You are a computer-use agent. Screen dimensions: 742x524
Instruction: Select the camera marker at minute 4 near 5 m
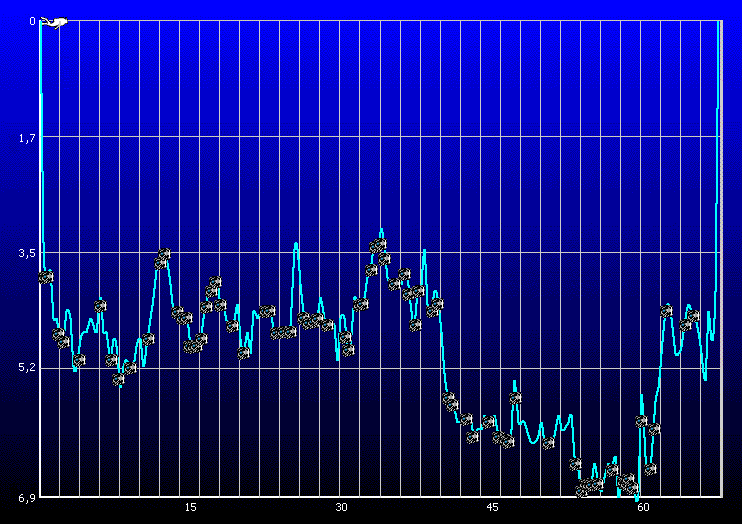point(79,360)
